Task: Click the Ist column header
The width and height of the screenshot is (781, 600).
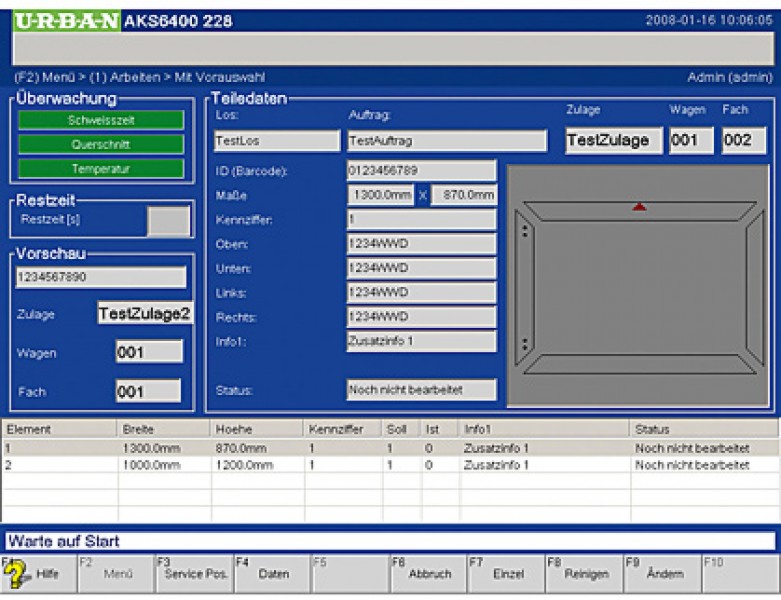Action: pos(439,429)
